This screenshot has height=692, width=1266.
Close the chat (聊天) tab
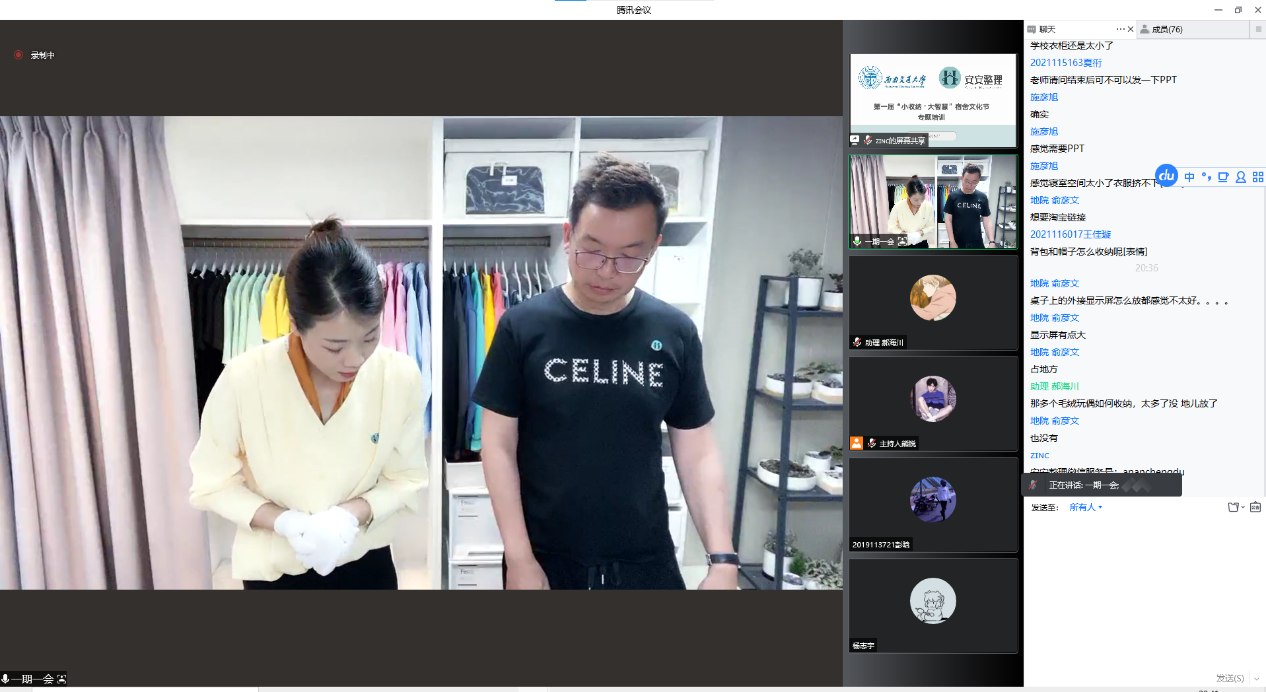point(1131,30)
